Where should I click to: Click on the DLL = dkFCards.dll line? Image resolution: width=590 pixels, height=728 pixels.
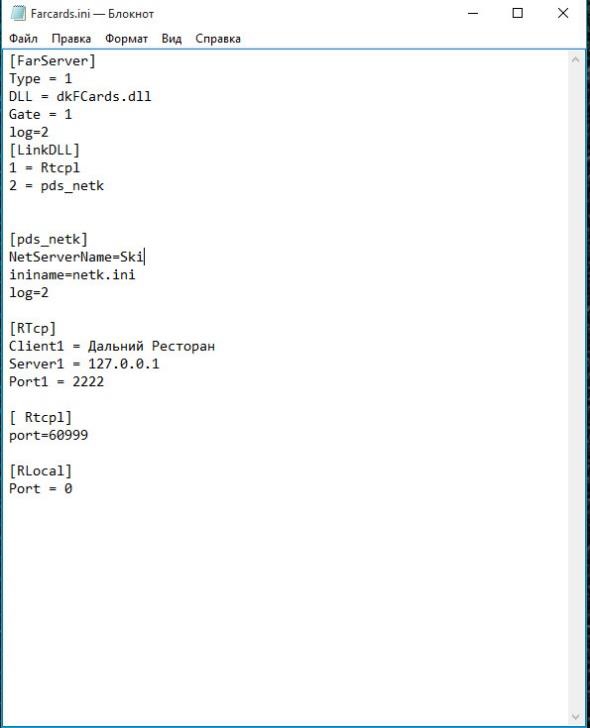[80, 97]
